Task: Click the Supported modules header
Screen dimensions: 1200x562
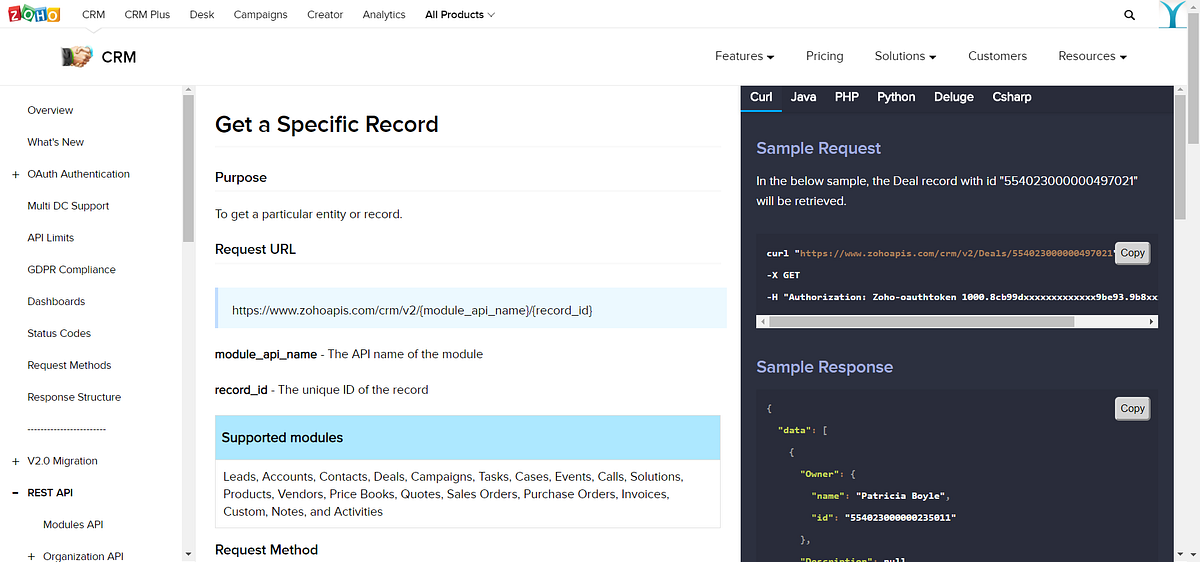Action: point(468,438)
